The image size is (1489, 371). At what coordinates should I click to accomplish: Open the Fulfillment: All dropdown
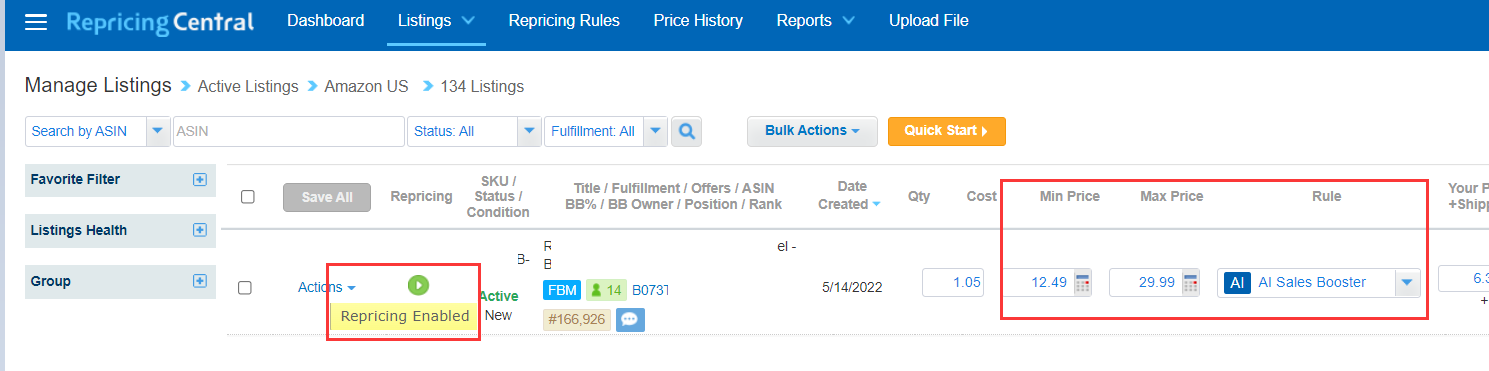(x=605, y=131)
